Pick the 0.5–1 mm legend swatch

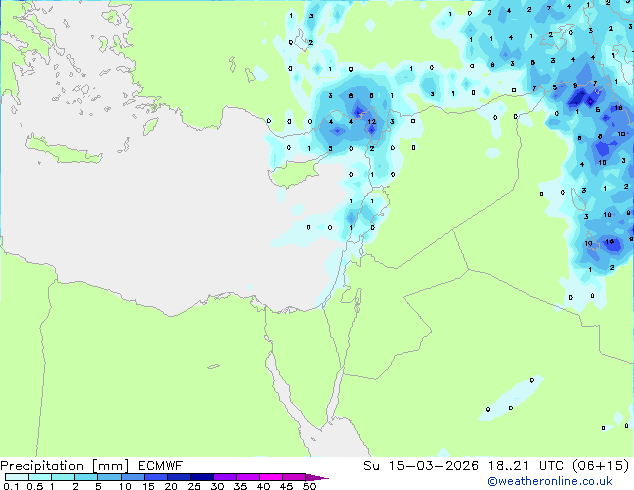40,477
